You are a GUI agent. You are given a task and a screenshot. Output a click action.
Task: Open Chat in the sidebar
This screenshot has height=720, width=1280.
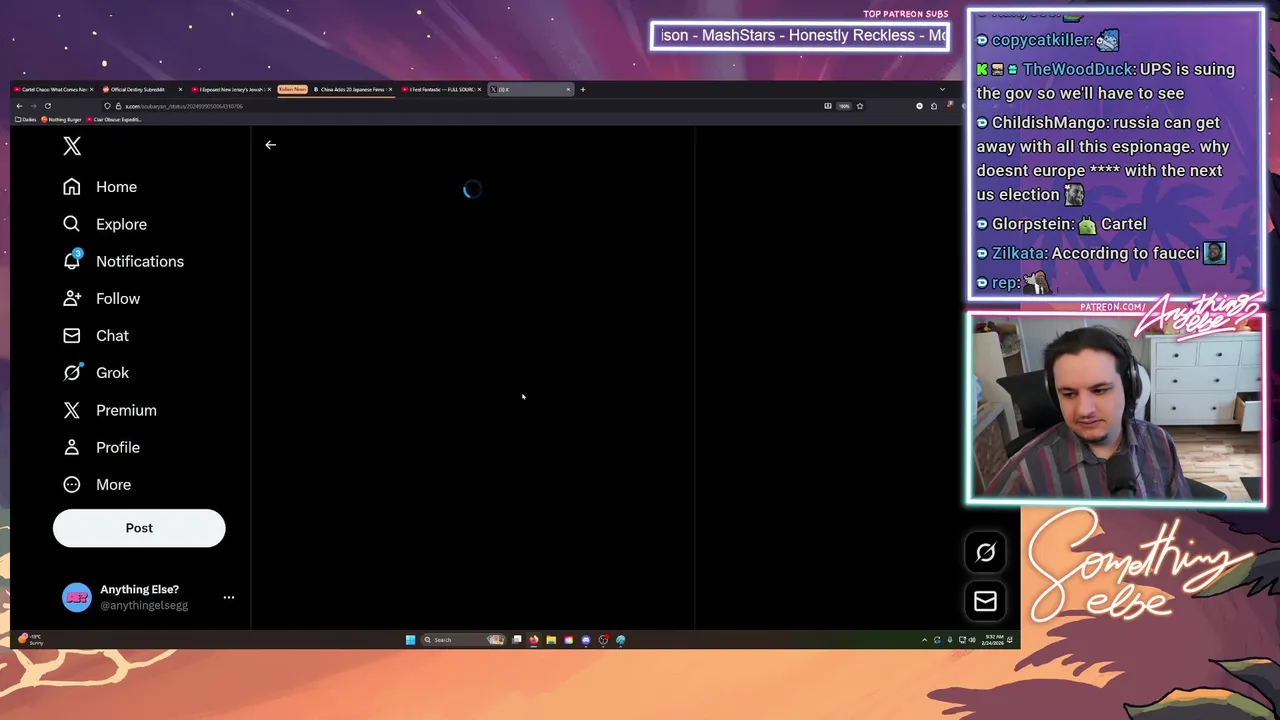point(96,335)
